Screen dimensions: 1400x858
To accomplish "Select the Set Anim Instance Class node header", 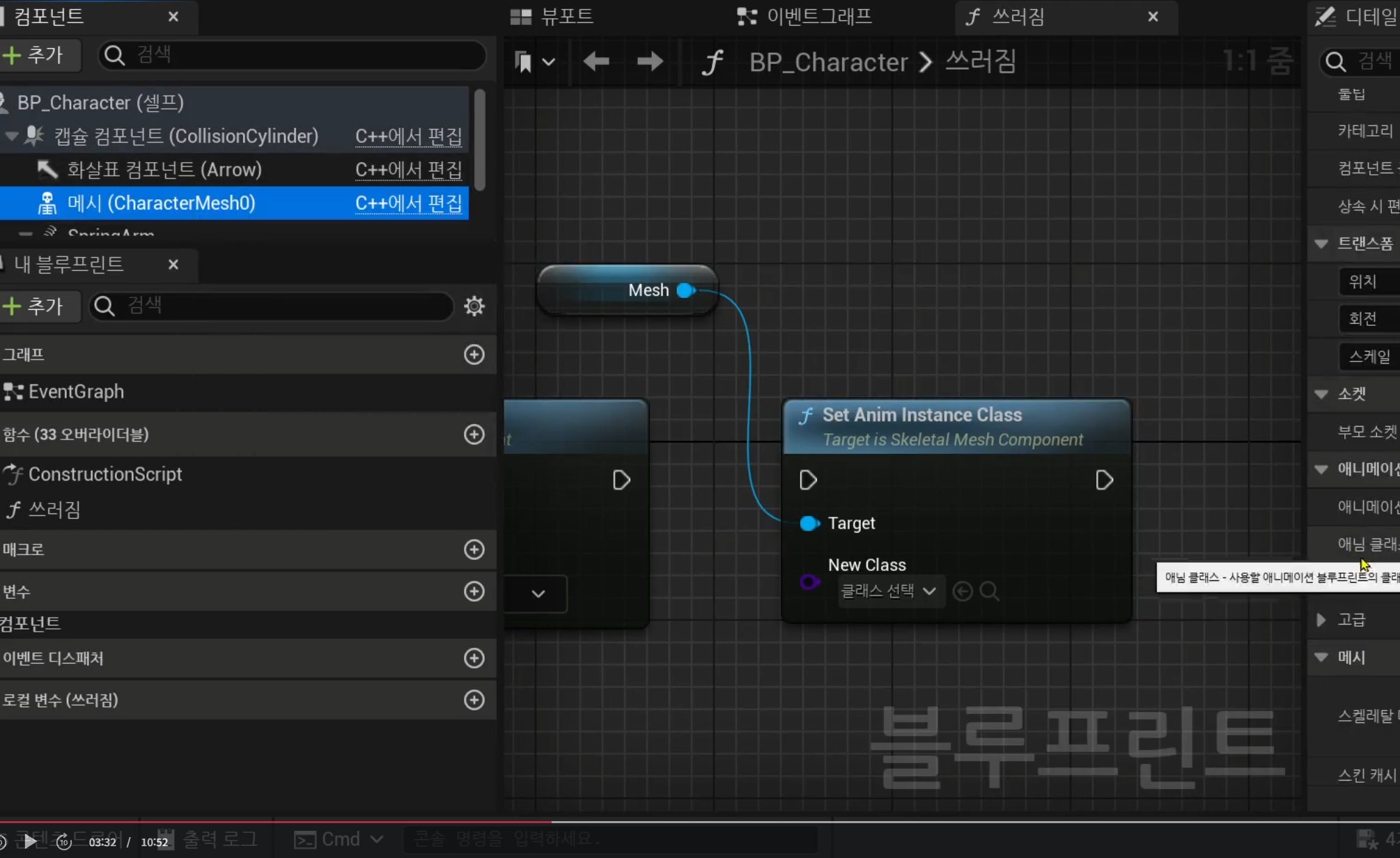I will click(956, 426).
